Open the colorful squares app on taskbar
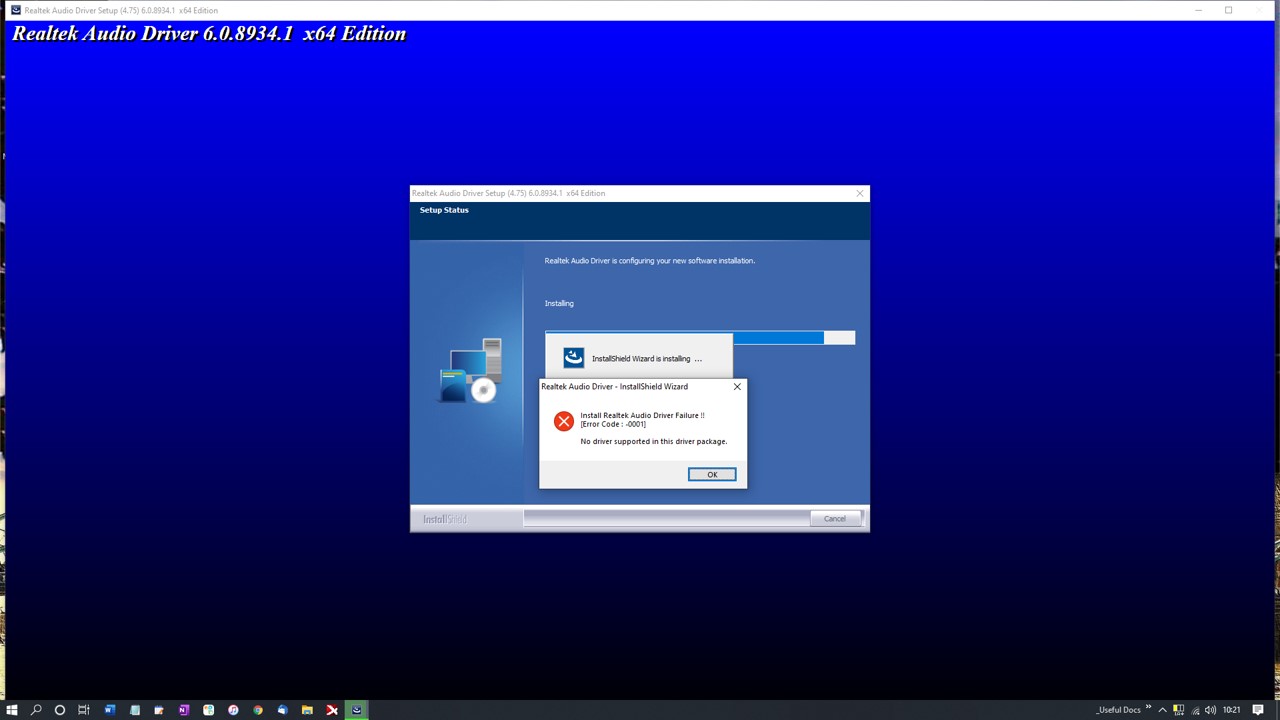The image size is (1280, 720). pyautogui.click(x=208, y=710)
